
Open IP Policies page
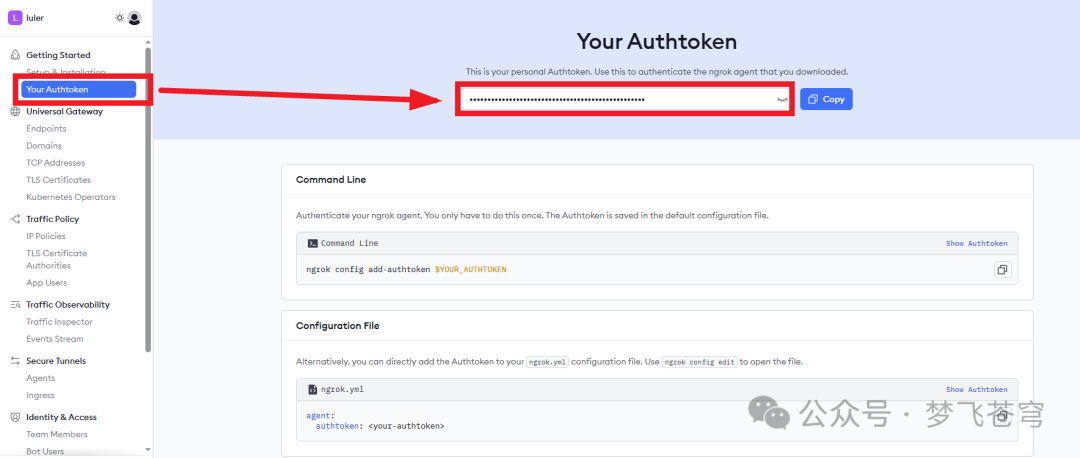click(x=45, y=236)
